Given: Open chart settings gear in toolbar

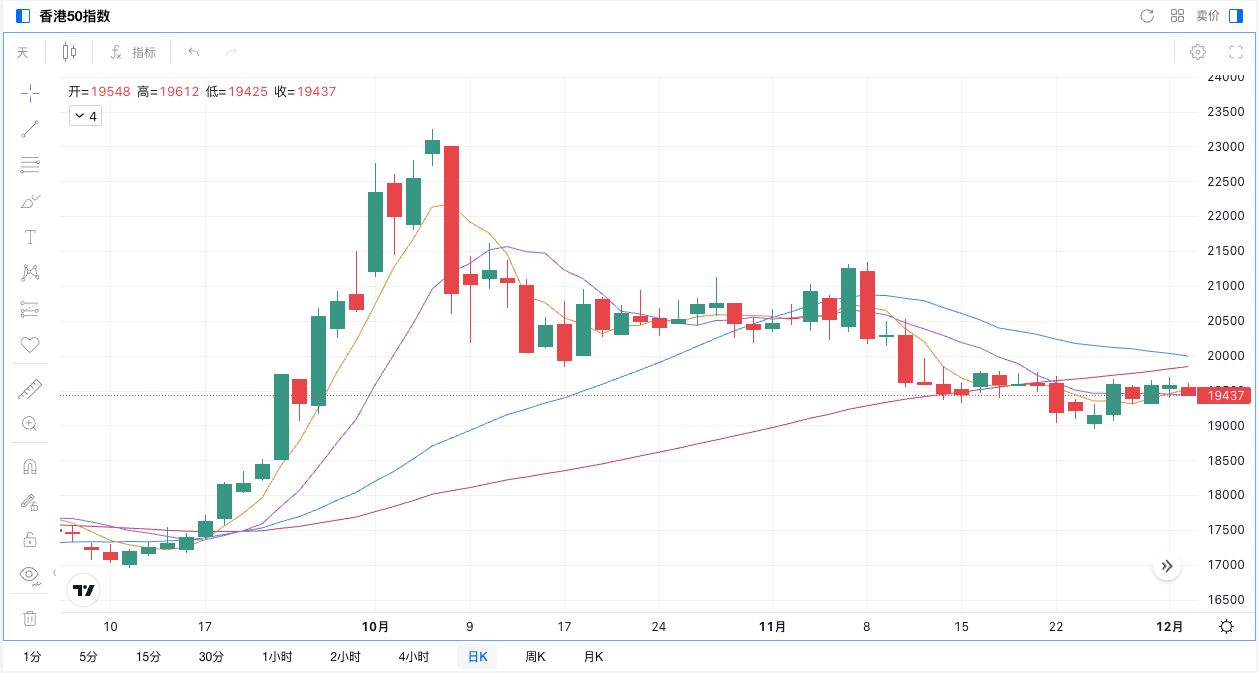Looking at the screenshot, I should [x=1198, y=52].
